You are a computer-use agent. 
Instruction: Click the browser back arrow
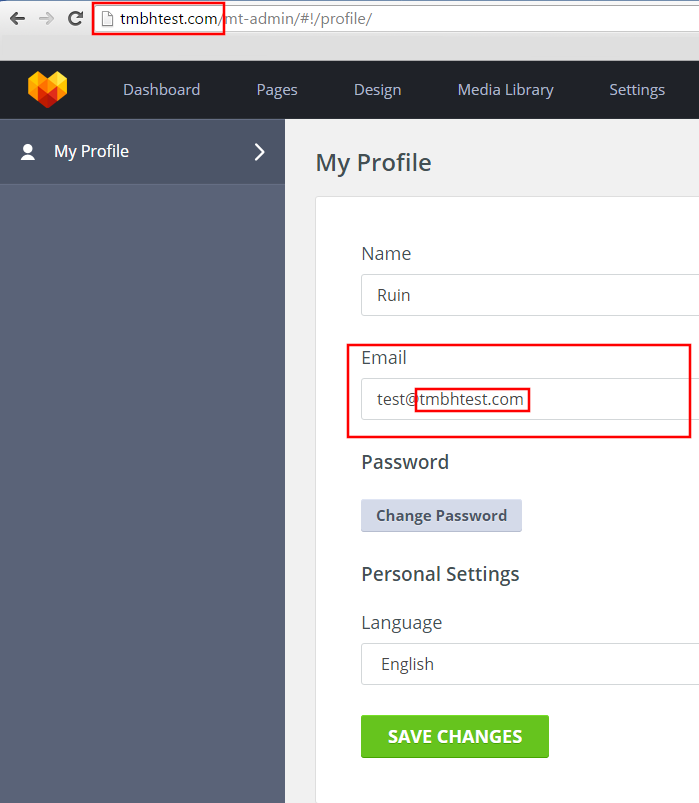pos(18,19)
